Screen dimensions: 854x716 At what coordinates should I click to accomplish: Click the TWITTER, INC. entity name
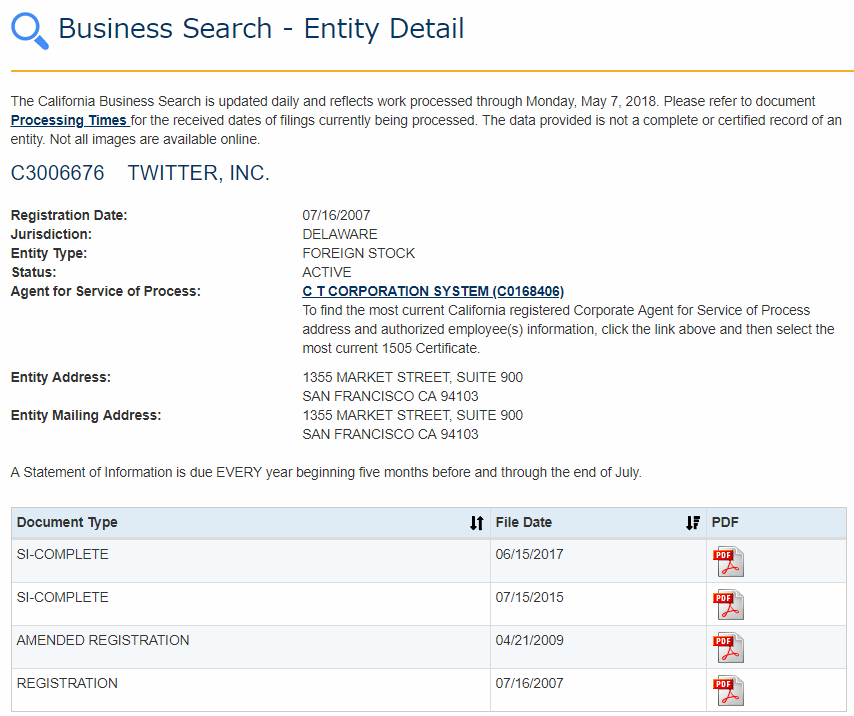tap(198, 173)
